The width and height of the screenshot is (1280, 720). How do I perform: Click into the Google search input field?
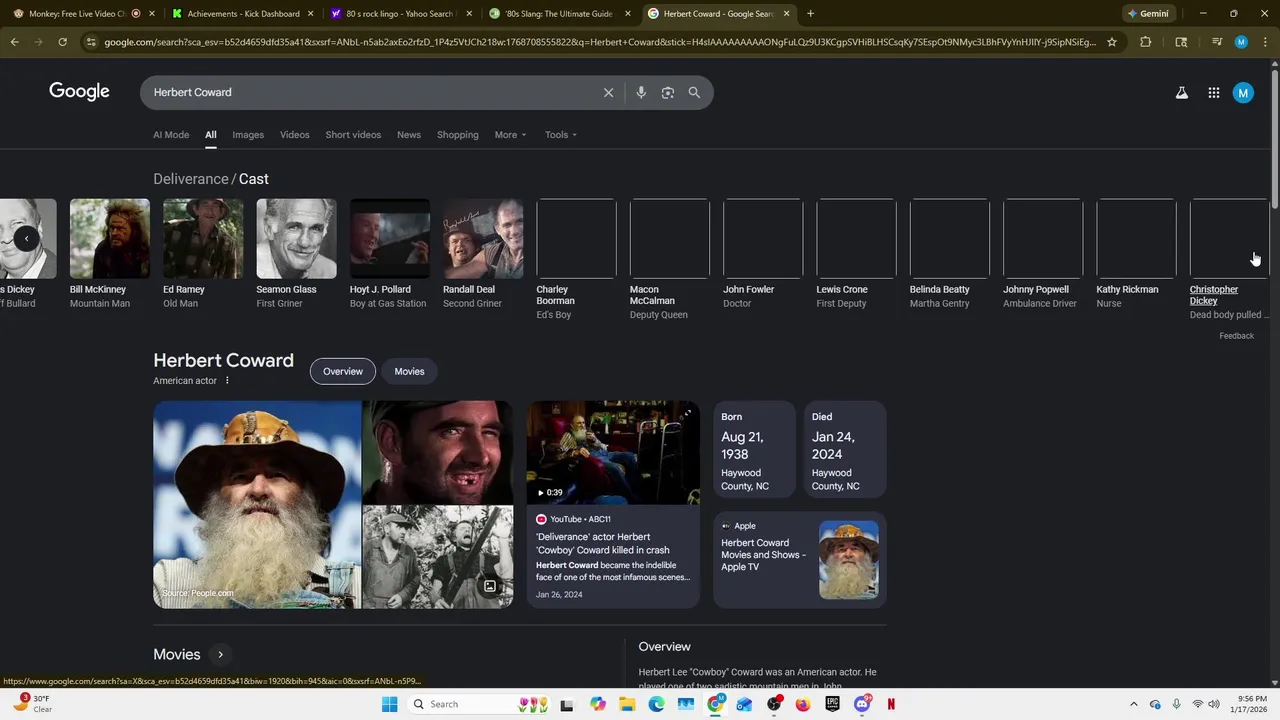pyautogui.click(x=370, y=92)
